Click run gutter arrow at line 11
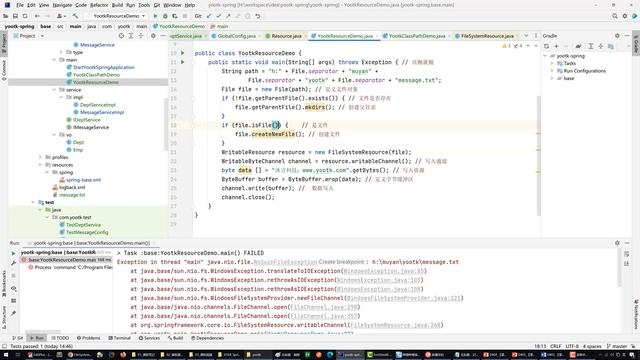 pyautogui.click(x=182, y=62)
